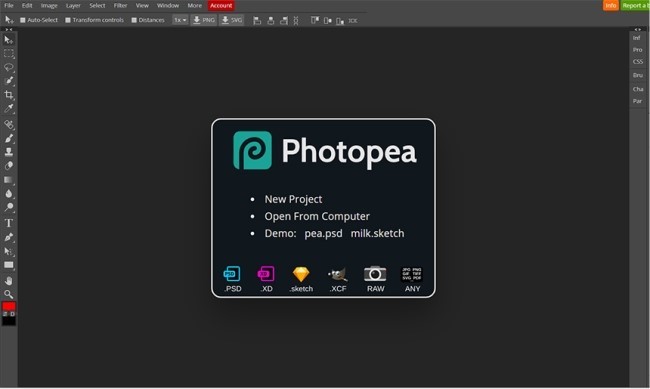Expand the CSS panel tab
This screenshot has width=650, height=389.
[637, 62]
